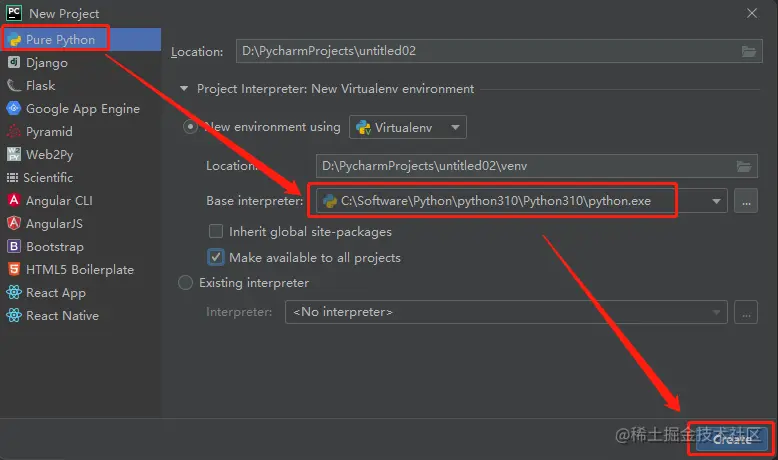Open the Virtualenv environment type dropdown
This screenshot has height=460, width=778.
[x=408, y=128]
